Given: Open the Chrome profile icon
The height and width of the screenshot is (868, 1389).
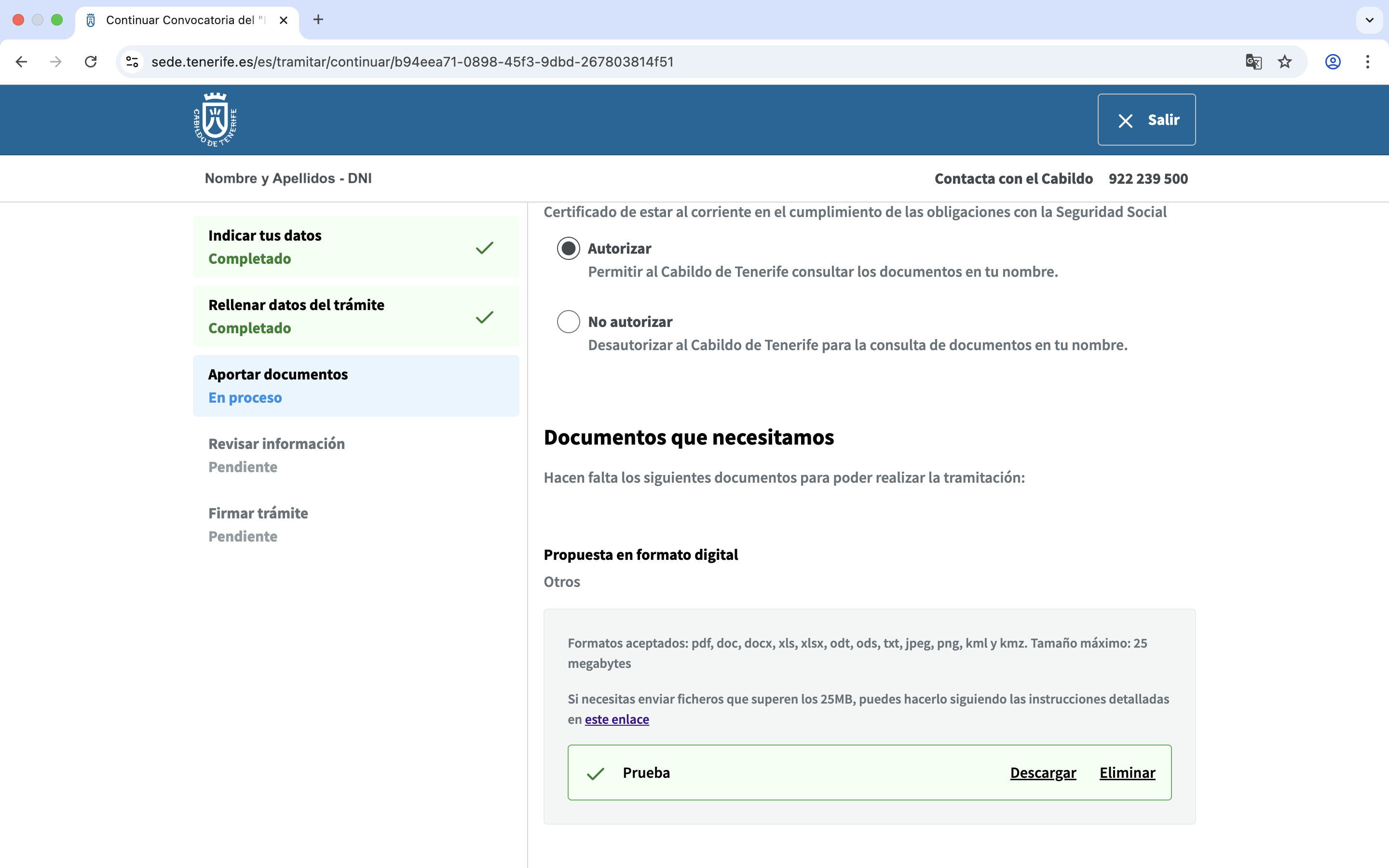Looking at the screenshot, I should pos(1332,62).
